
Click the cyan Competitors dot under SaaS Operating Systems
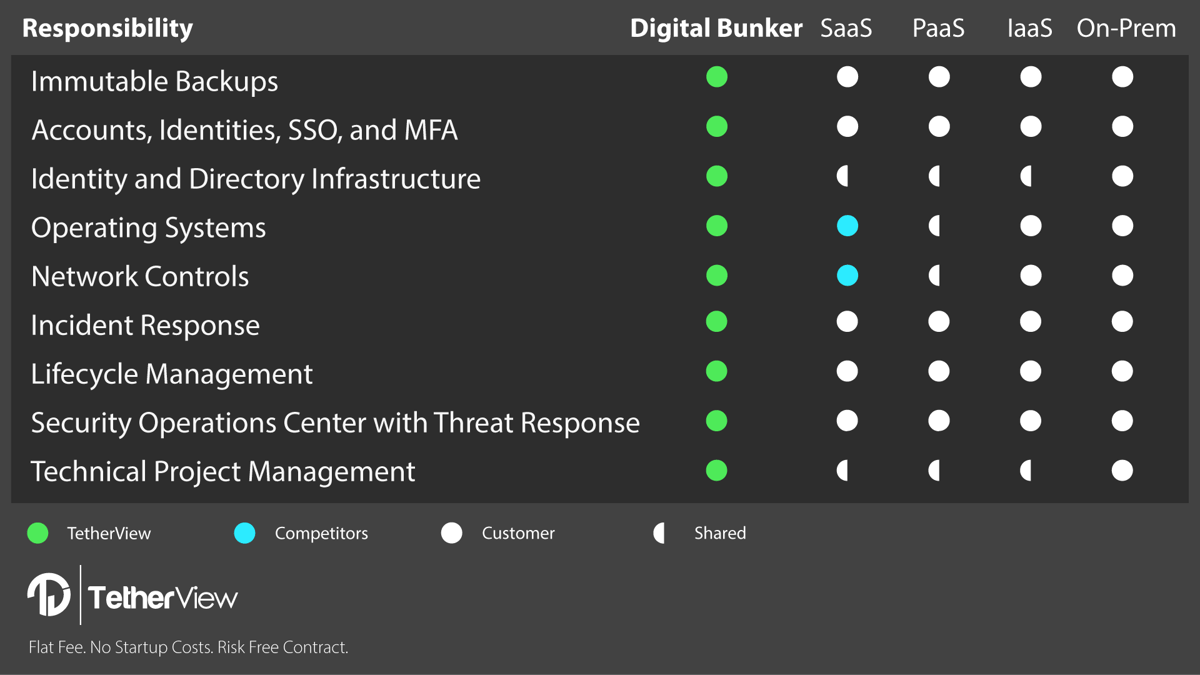coord(847,226)
